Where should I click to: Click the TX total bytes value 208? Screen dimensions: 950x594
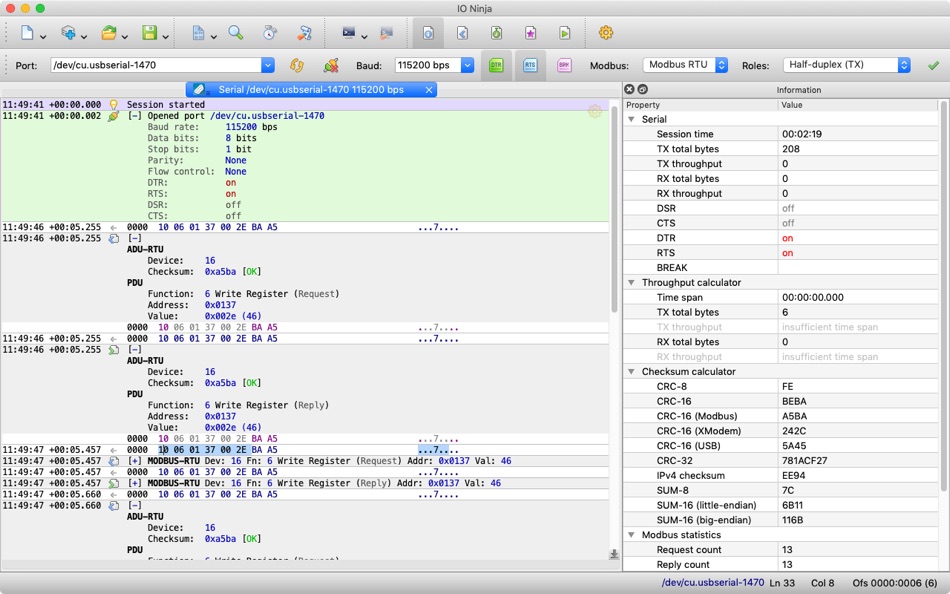(x=791, y=149)
